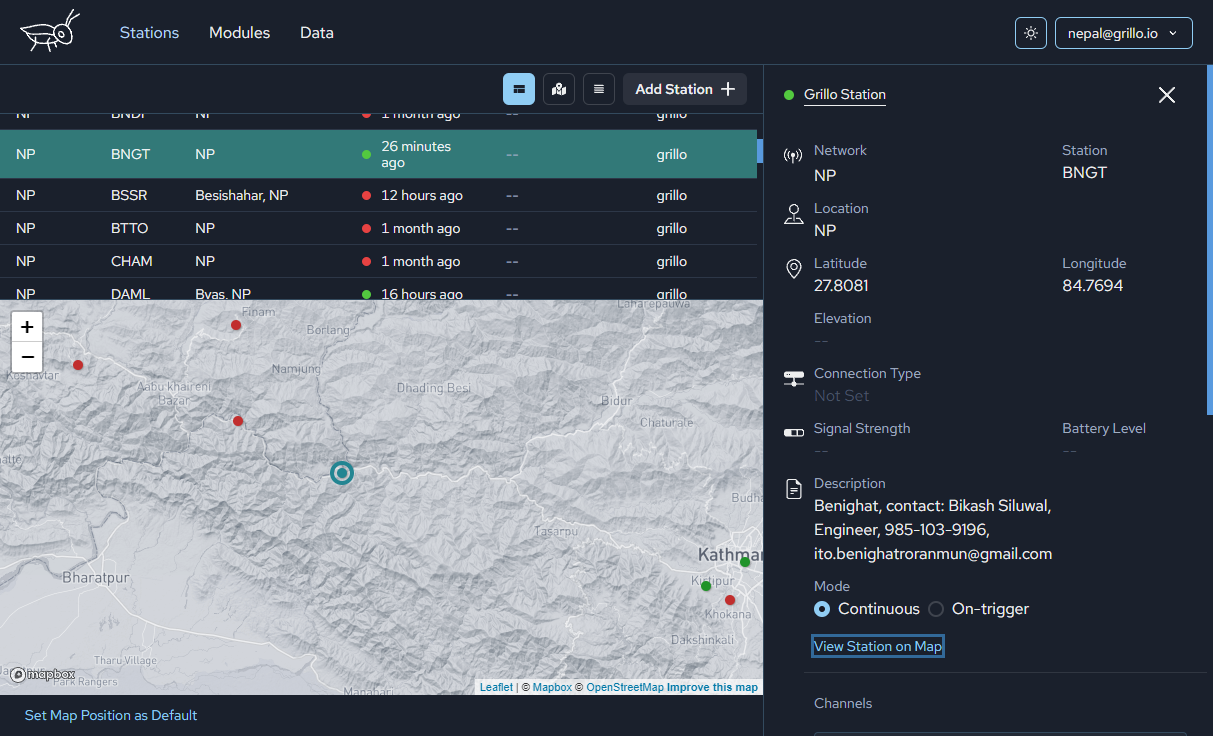Click the Bharatpur label on the map
This screenshot has height=736, width=1213.
point(97,578)
